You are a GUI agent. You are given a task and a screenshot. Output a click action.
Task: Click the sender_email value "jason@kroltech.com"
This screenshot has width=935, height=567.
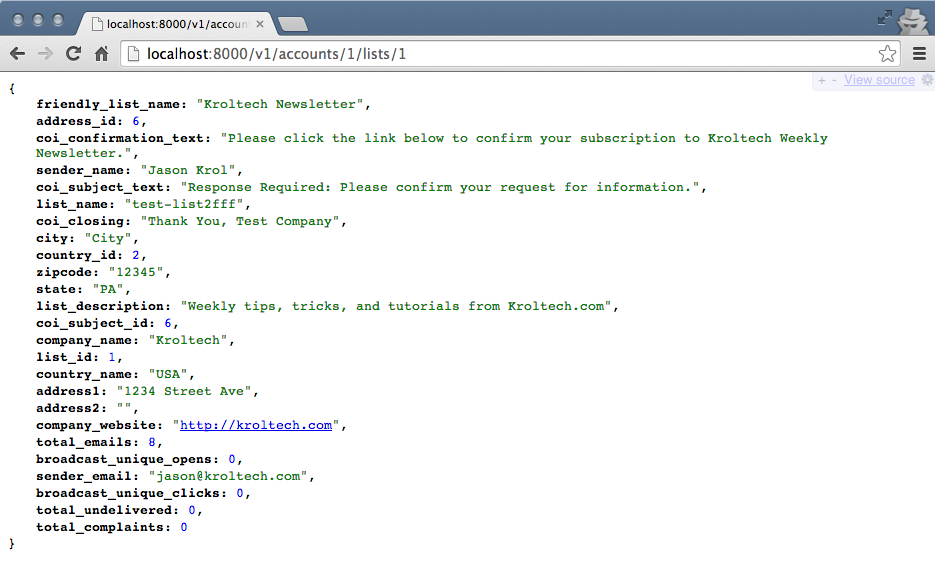tap(228, 476)
